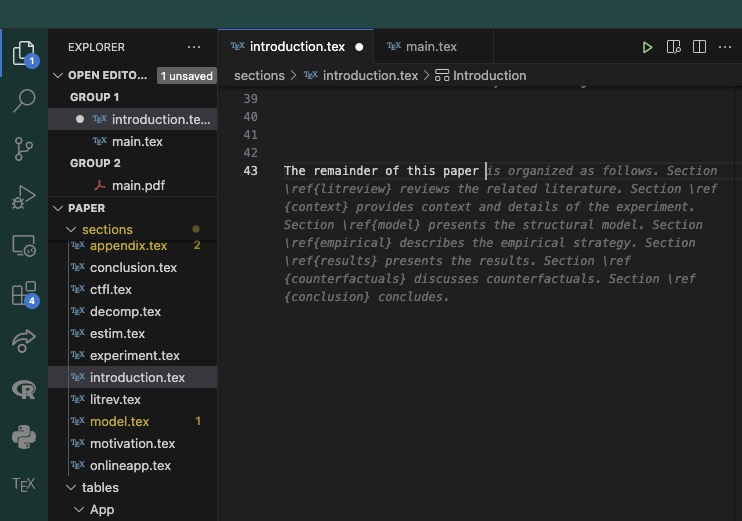Screen dimensions: 742x521
Task: Select main.pdf in Open Editors Group 2
Action: (x=132, y=185)
